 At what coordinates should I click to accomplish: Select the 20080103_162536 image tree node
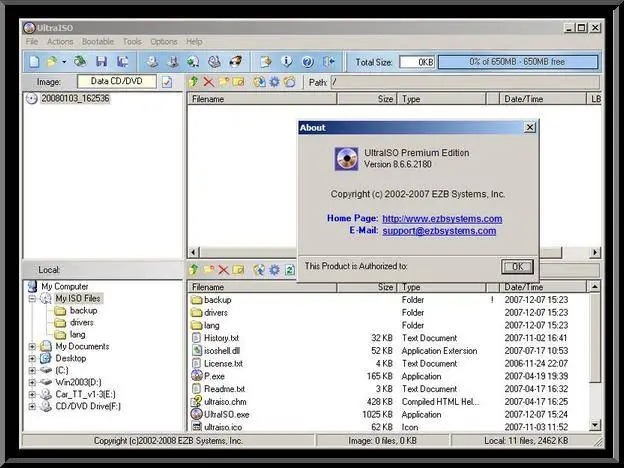click(x=75, y=98)
